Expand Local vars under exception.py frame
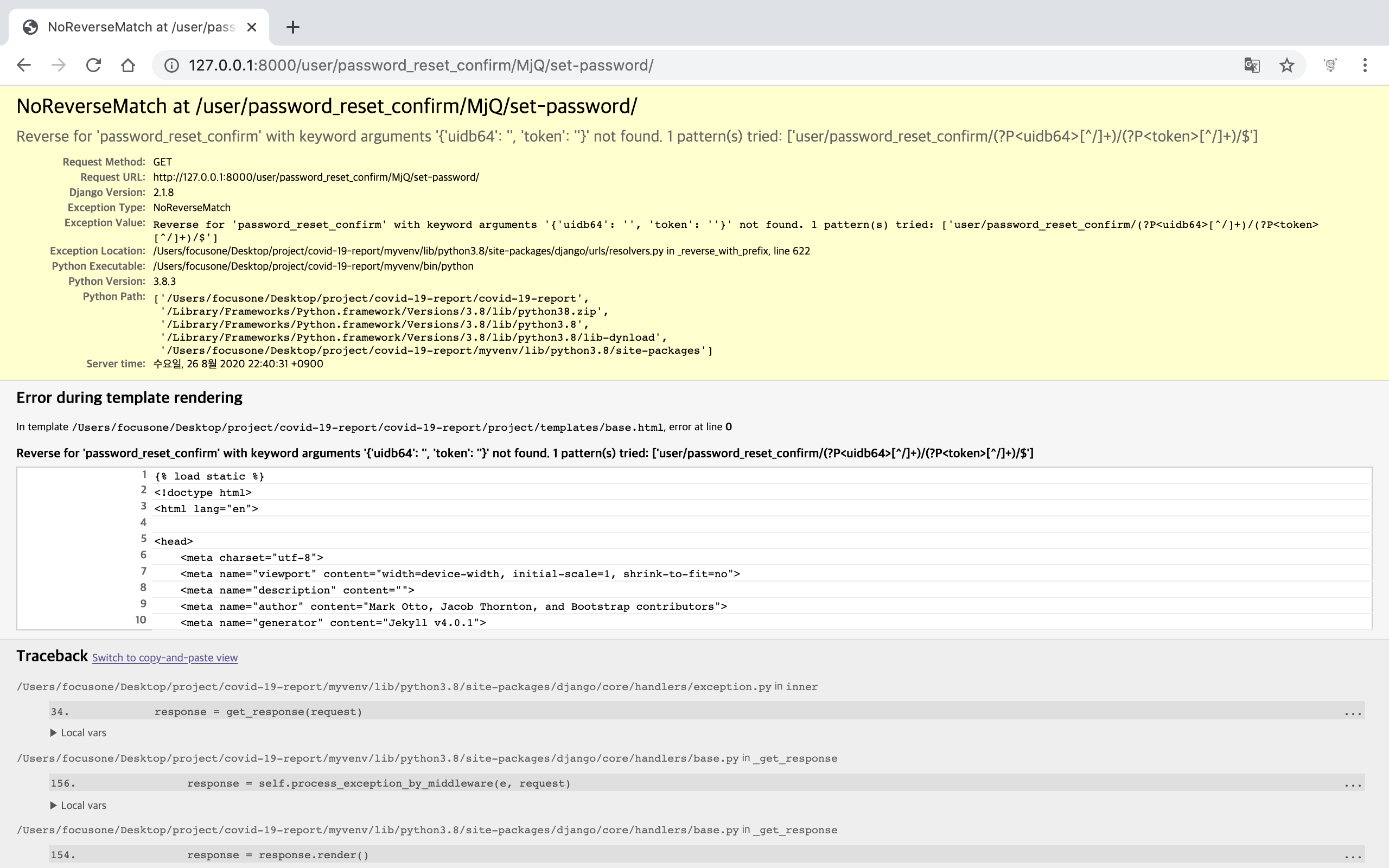Viewport: 1389px width, 868px height. 79,732
